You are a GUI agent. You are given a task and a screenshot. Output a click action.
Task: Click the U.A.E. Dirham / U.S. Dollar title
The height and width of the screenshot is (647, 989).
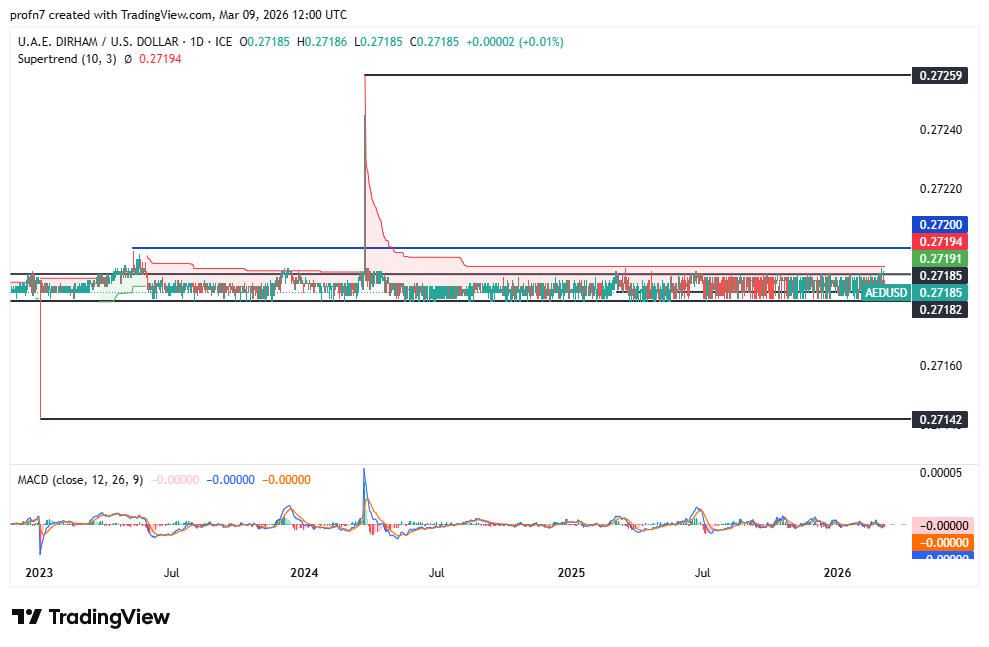click(x=95, y=42)
